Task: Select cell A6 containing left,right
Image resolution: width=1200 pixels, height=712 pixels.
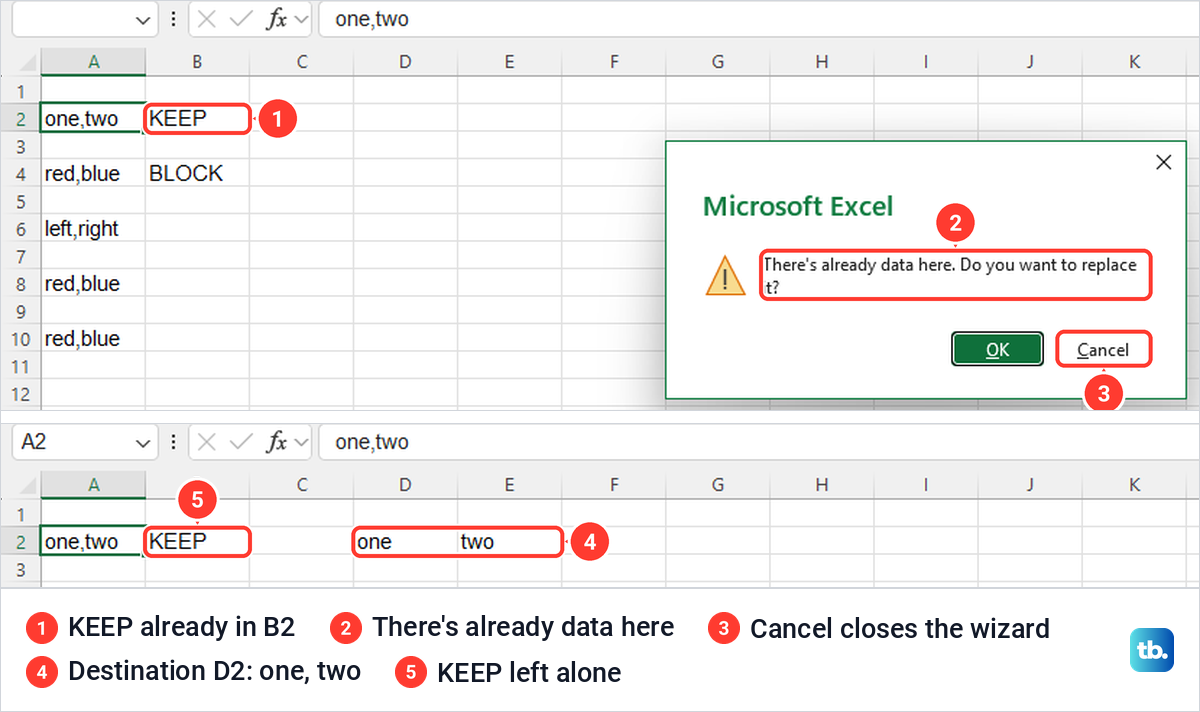Action: pyautogui.click(x=93, y=229)
